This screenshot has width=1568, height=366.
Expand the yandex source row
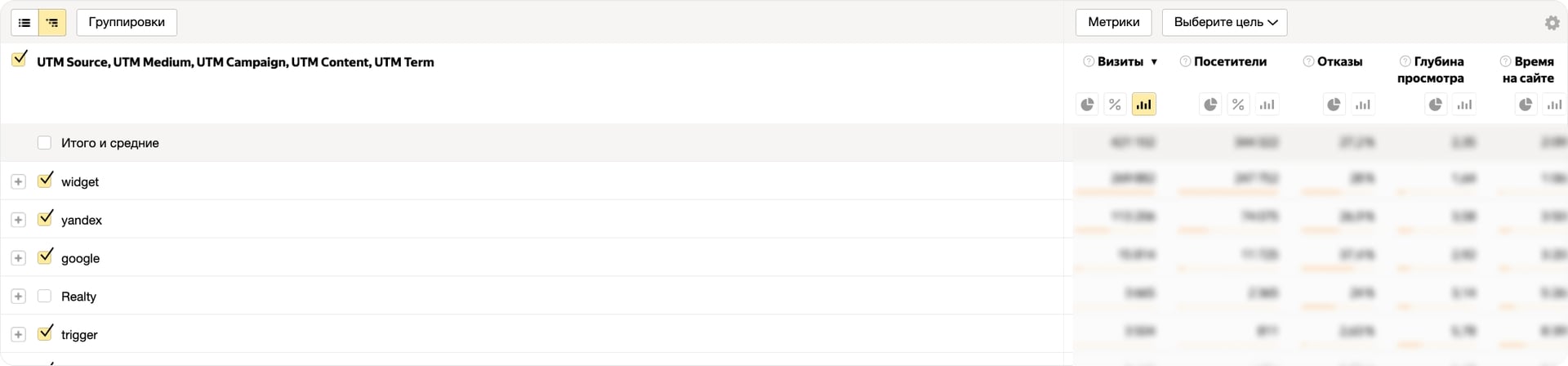(18, 220)
